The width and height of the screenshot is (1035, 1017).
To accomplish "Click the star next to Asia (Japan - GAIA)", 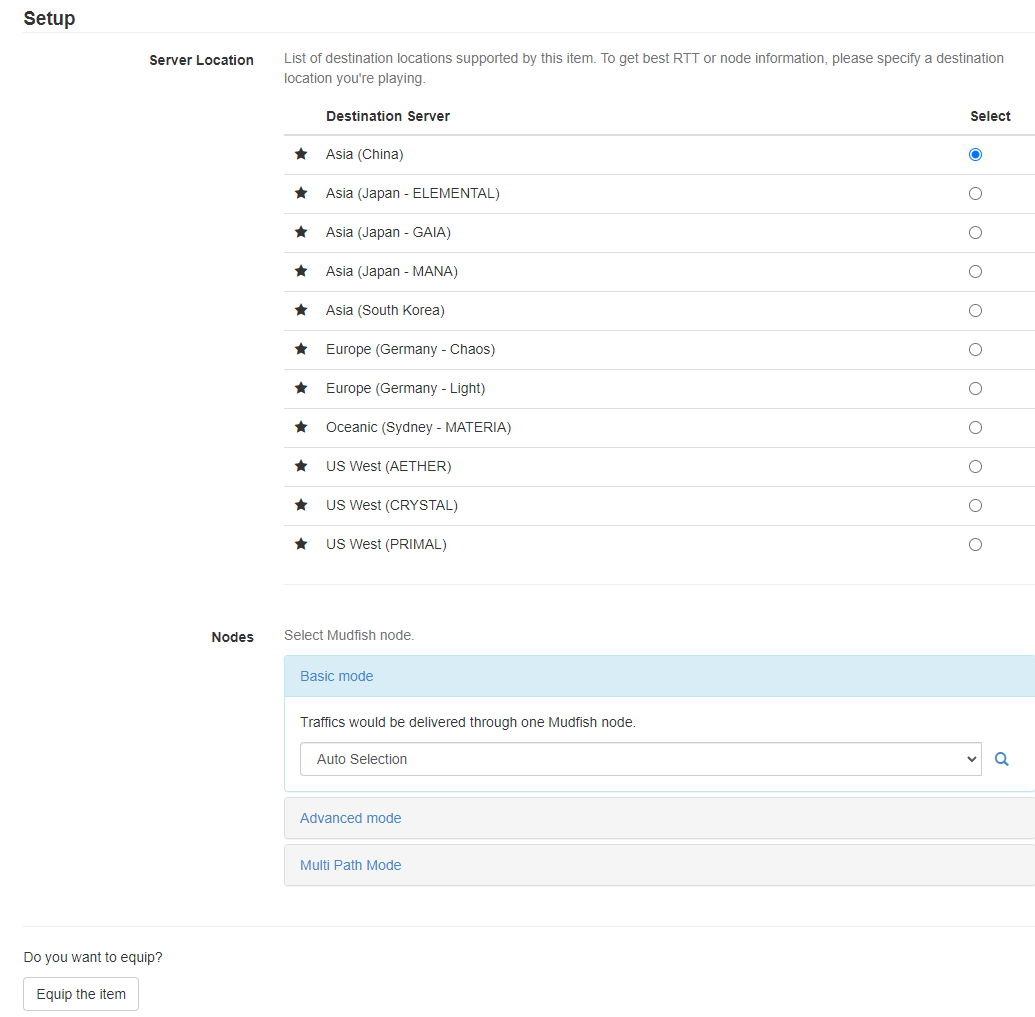I will (x=301, y=233).
